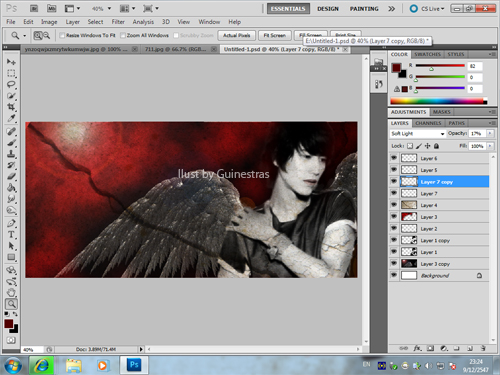
Task: Select the Move tool
Action: [11, 62]
